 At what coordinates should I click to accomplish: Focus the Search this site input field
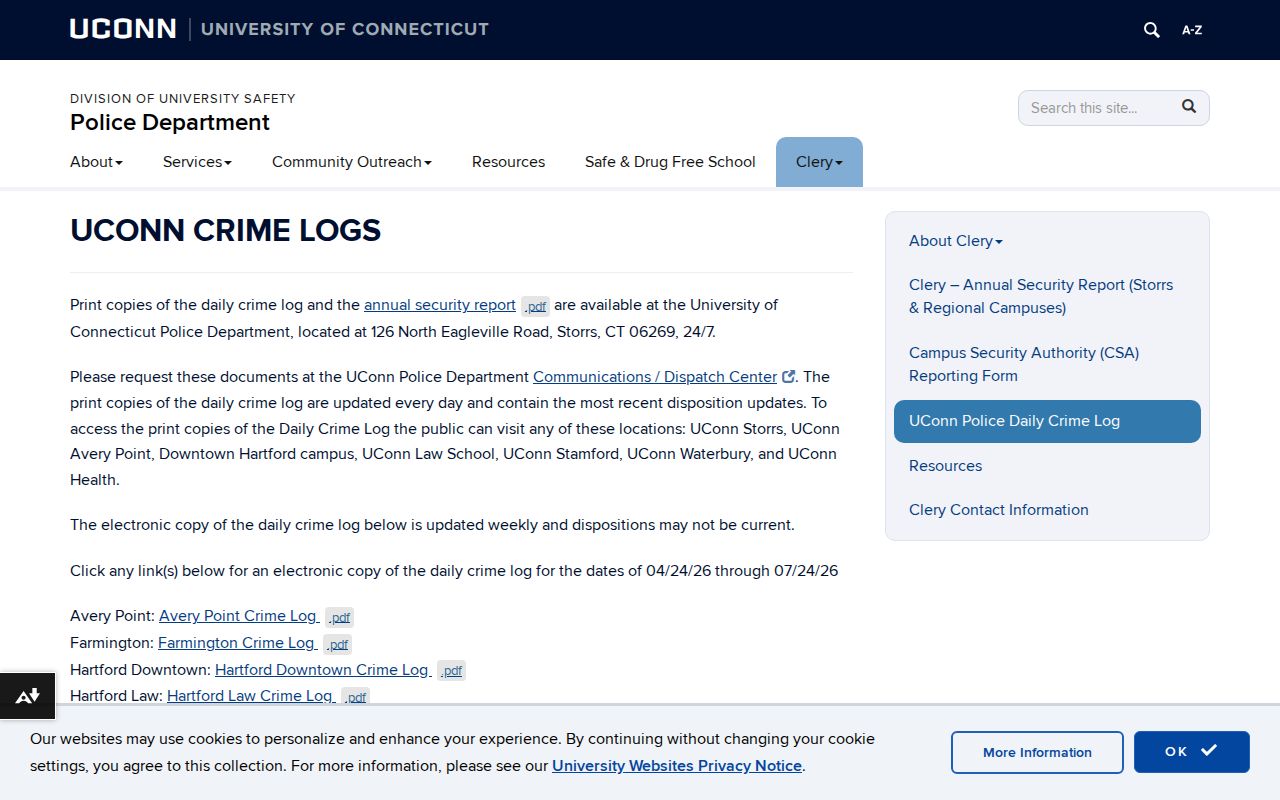click(x=1098, y=108)
